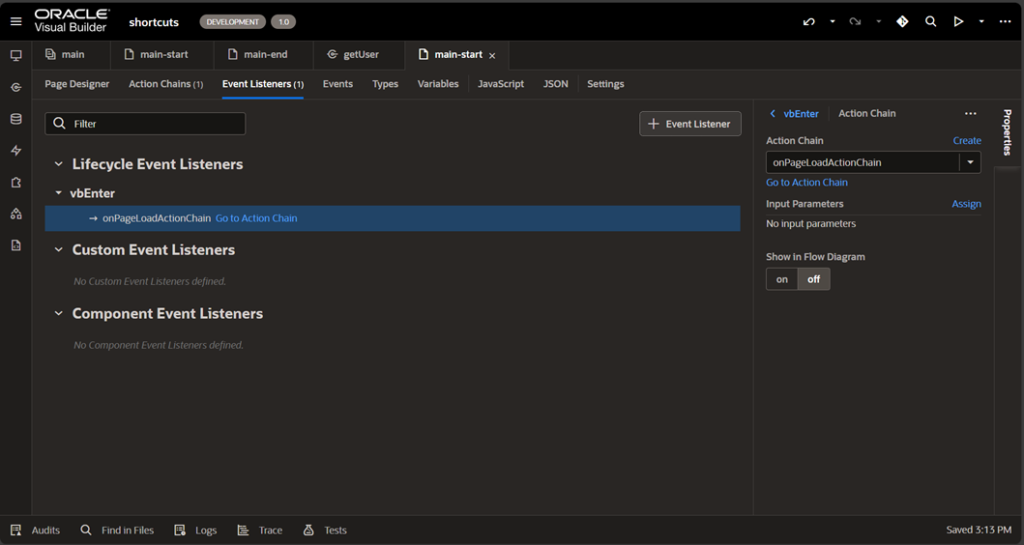Select the onPageLoadActionChain listener row
This screenshot has height=545, width=1024.
392,218
